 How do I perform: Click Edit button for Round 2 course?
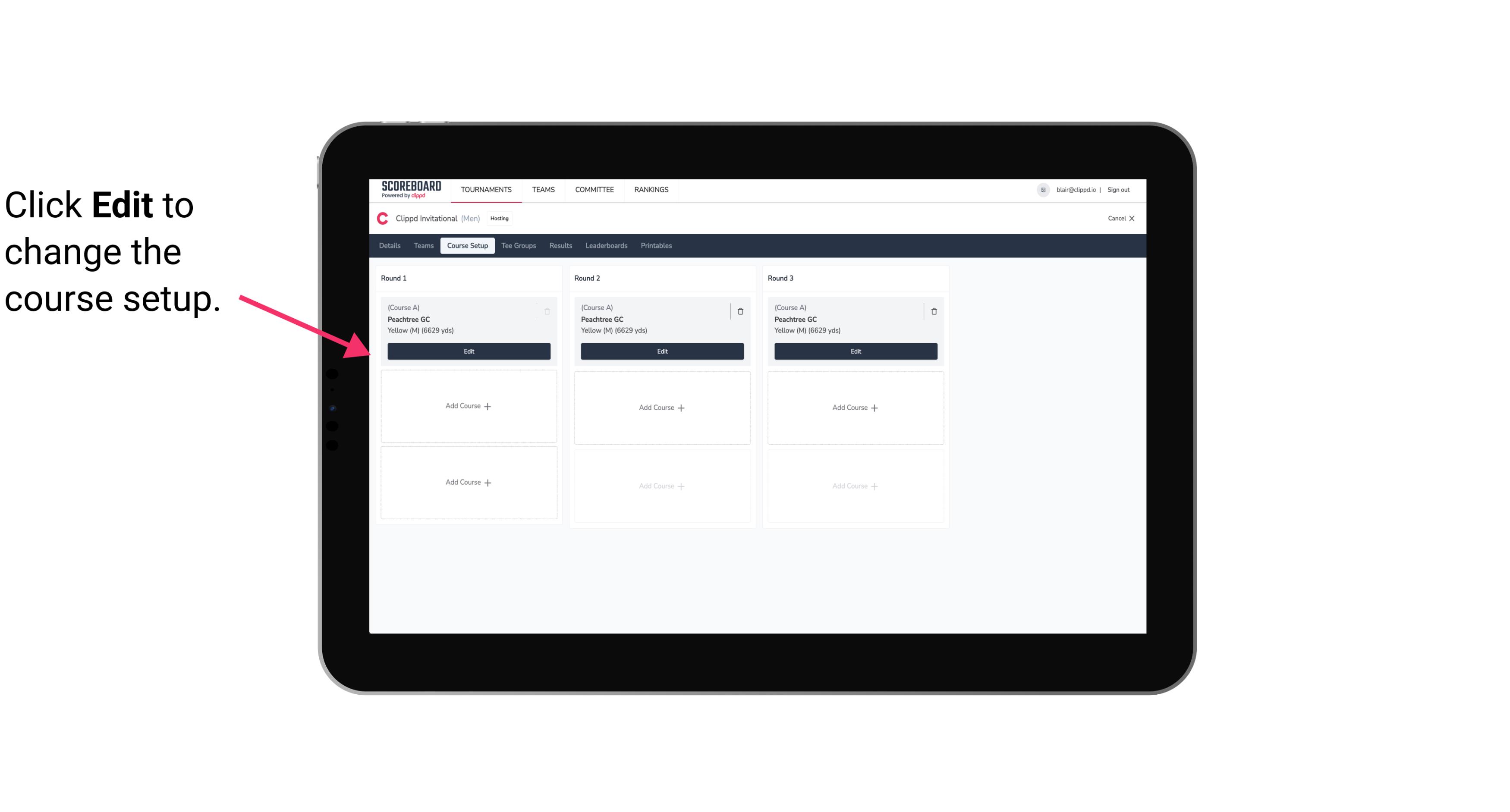[x=661, y=350]
